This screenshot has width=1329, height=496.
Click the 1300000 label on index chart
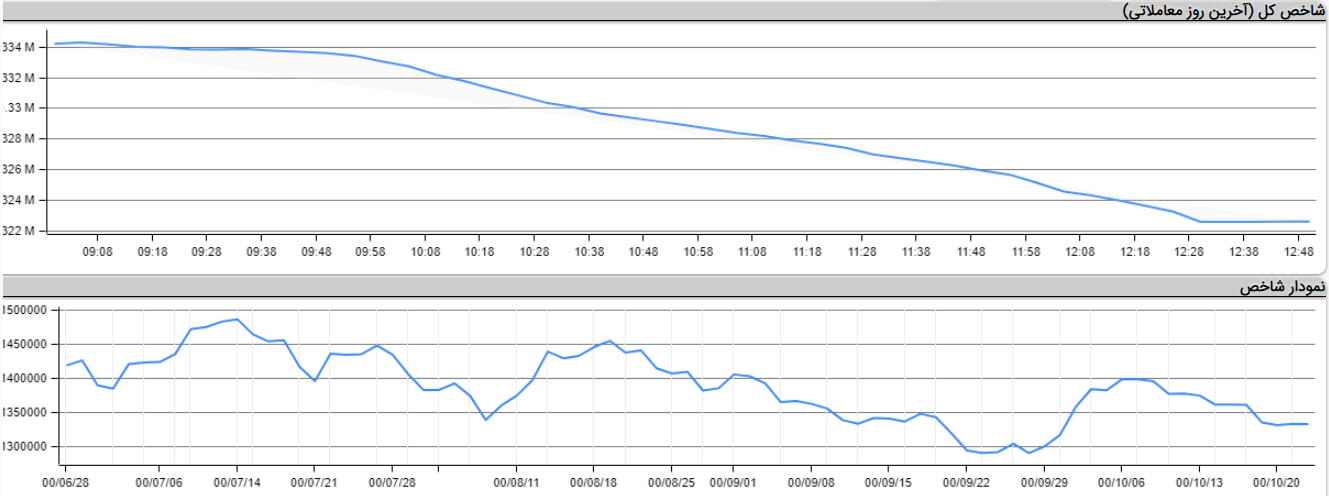tap(26, 447)
